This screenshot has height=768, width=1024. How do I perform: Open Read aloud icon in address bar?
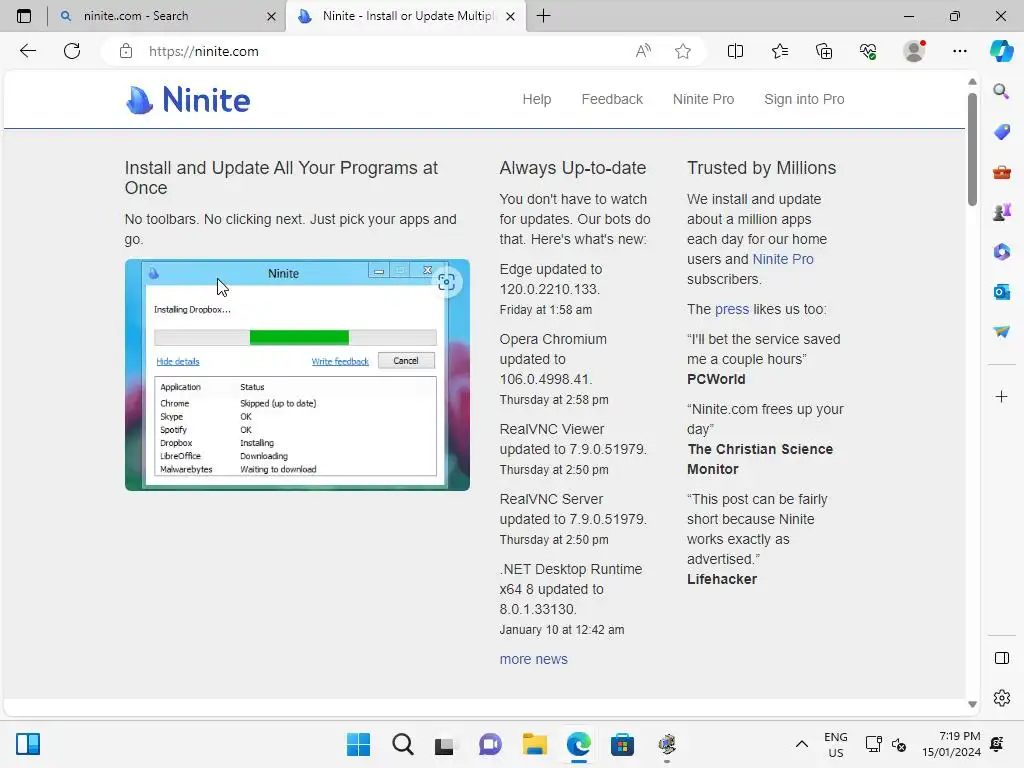tap(643, 51)
